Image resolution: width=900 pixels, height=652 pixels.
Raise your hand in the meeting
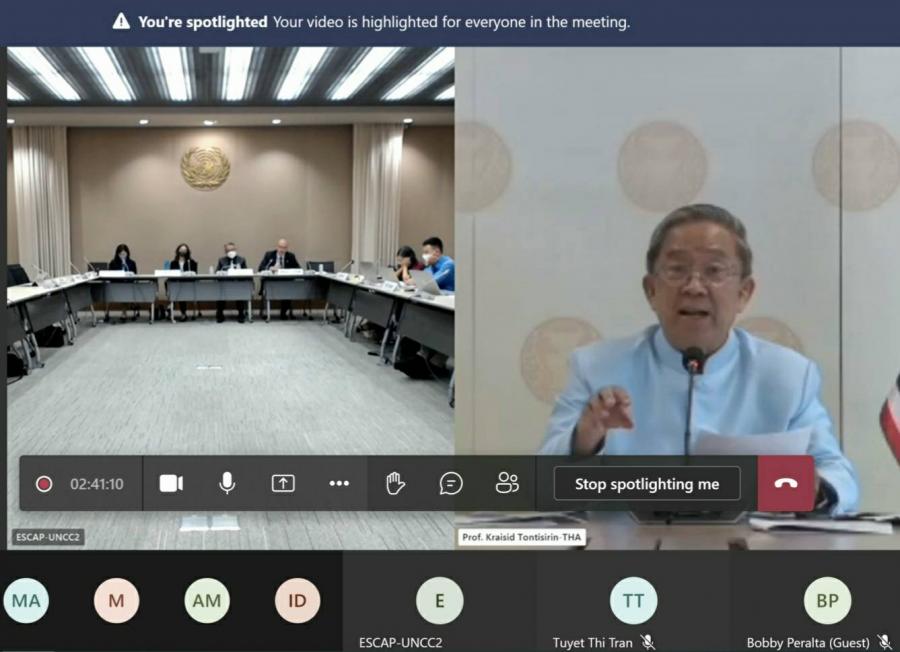[395, 484]
